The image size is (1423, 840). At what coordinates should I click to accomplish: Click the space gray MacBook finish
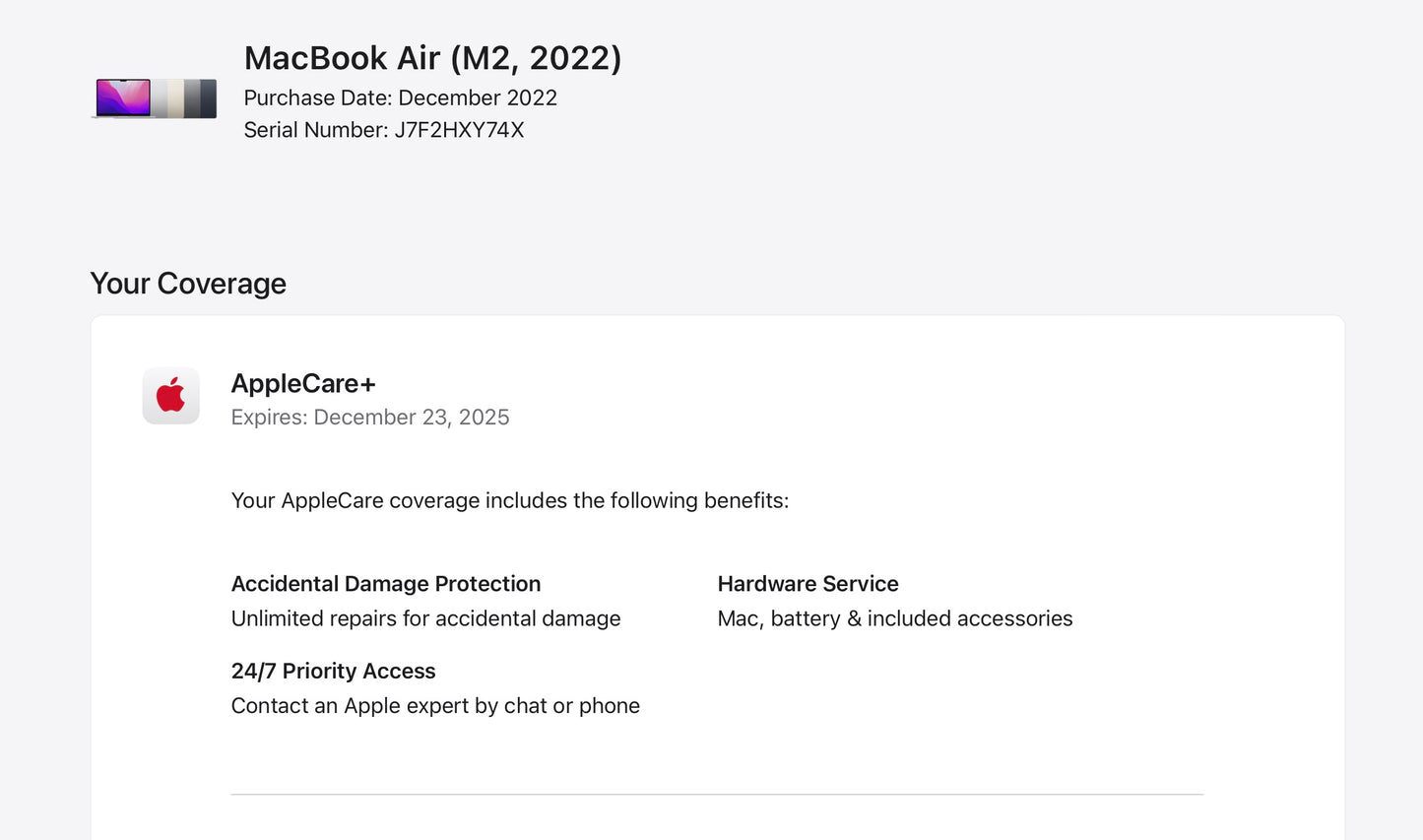[x=192, y=98]
